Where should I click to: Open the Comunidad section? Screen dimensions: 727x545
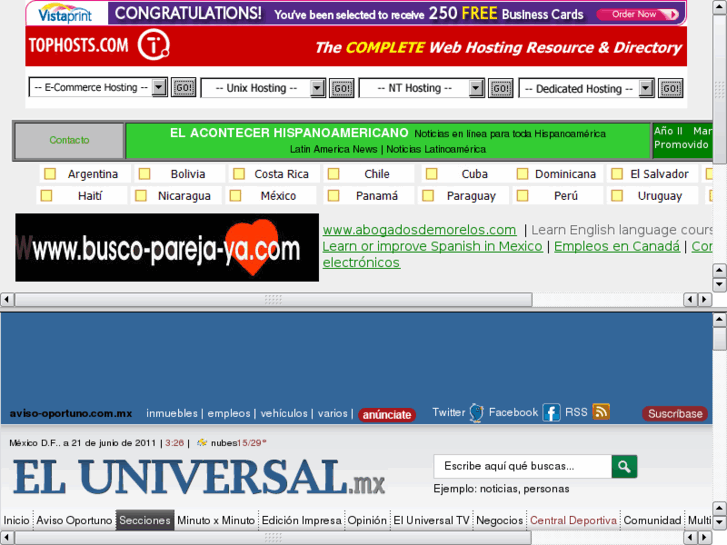tap(652, 520)
